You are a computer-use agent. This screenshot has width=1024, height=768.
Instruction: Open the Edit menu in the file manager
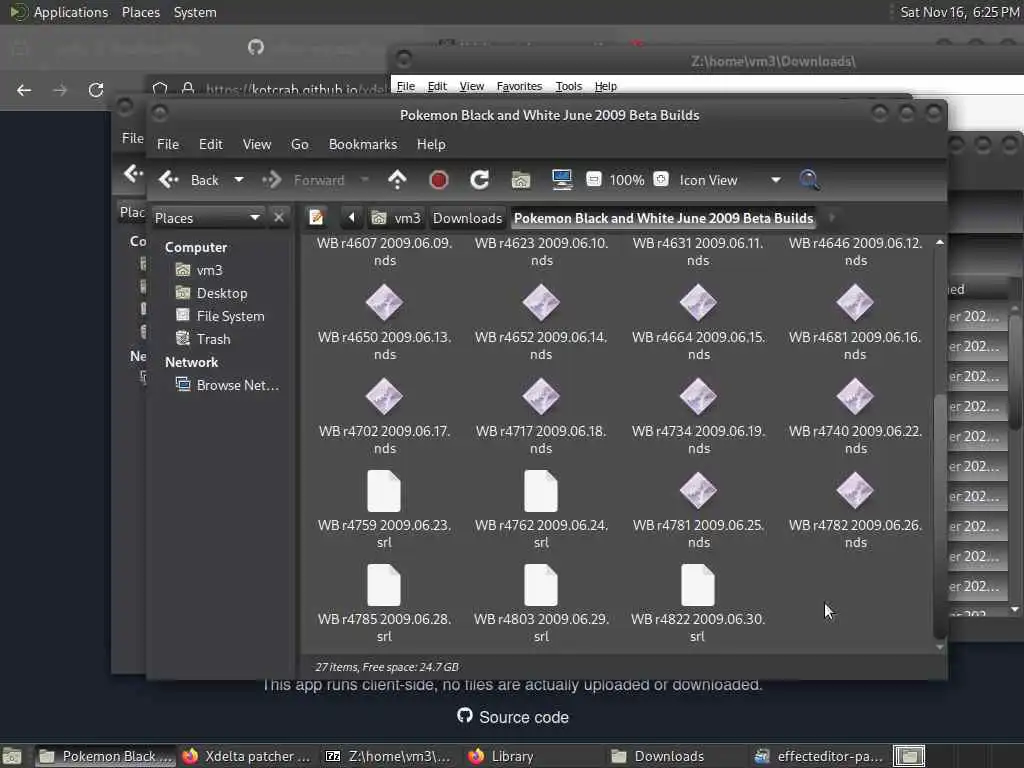(210, 144)
